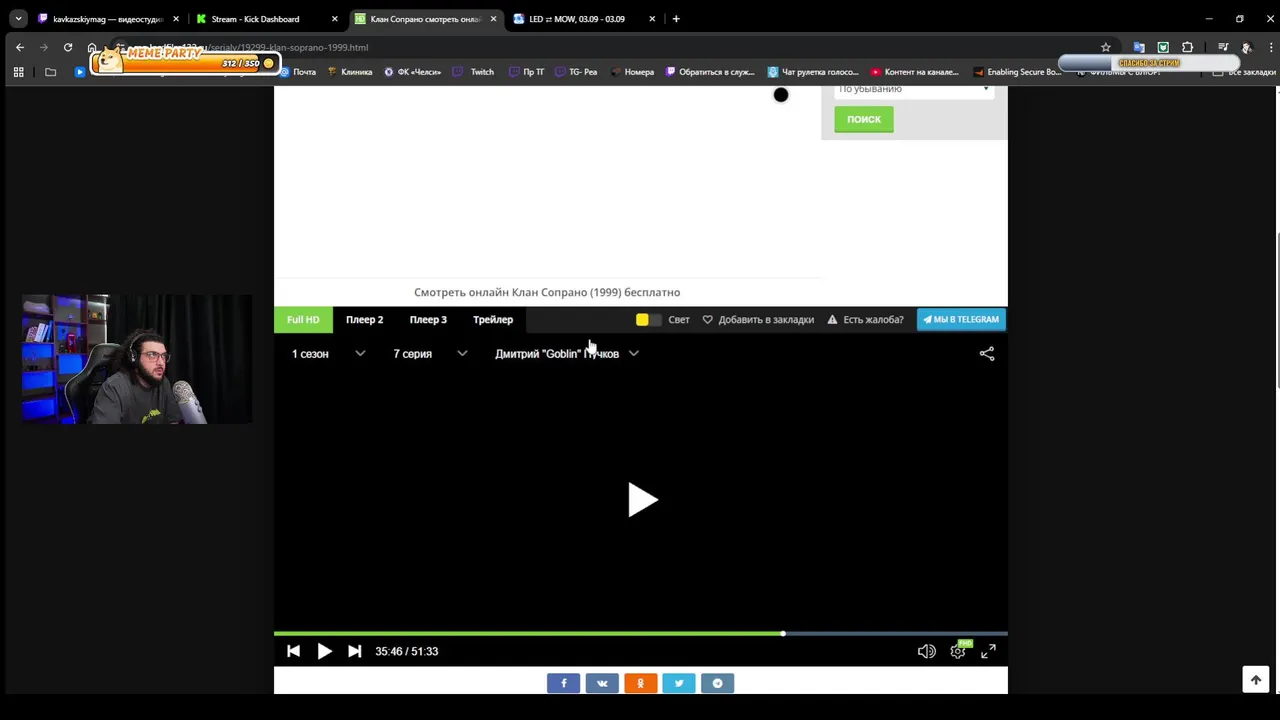Add the show to bookmarks (Добавить в закладки)

pos(758,320)
